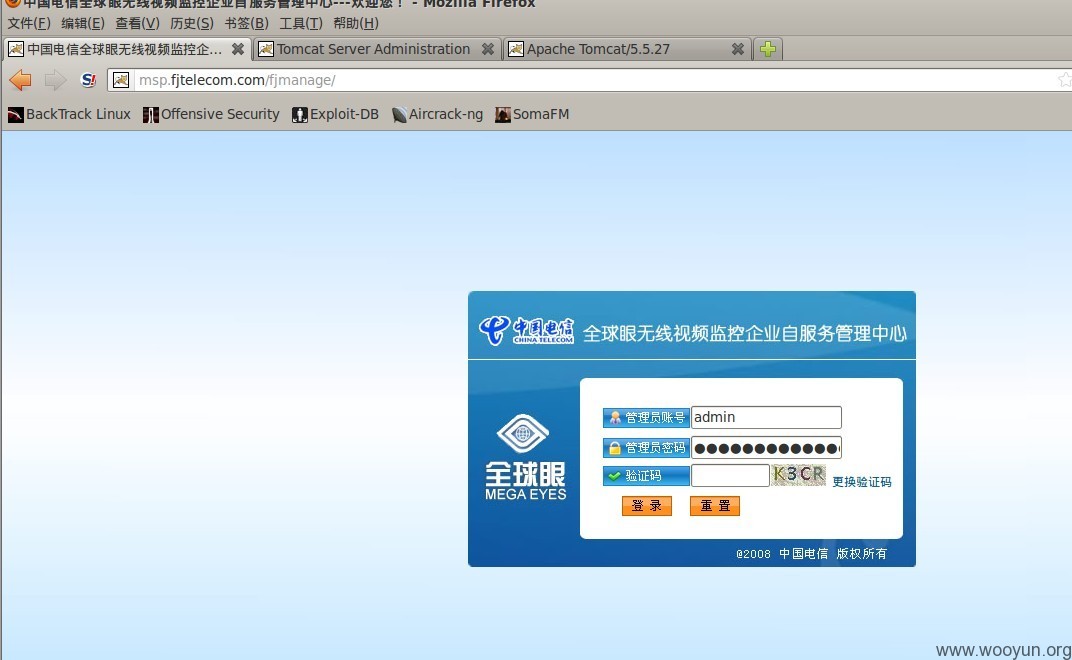Focus the empty captcha input field
This screenshot has height=660, width=1072.
pos(730,475)
